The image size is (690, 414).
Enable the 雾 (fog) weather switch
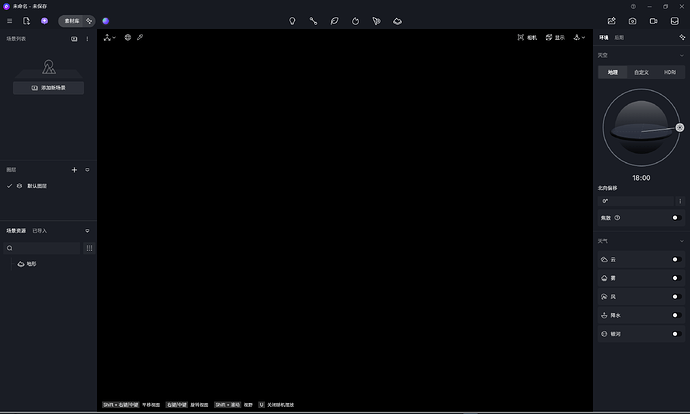tap(675, 278)
